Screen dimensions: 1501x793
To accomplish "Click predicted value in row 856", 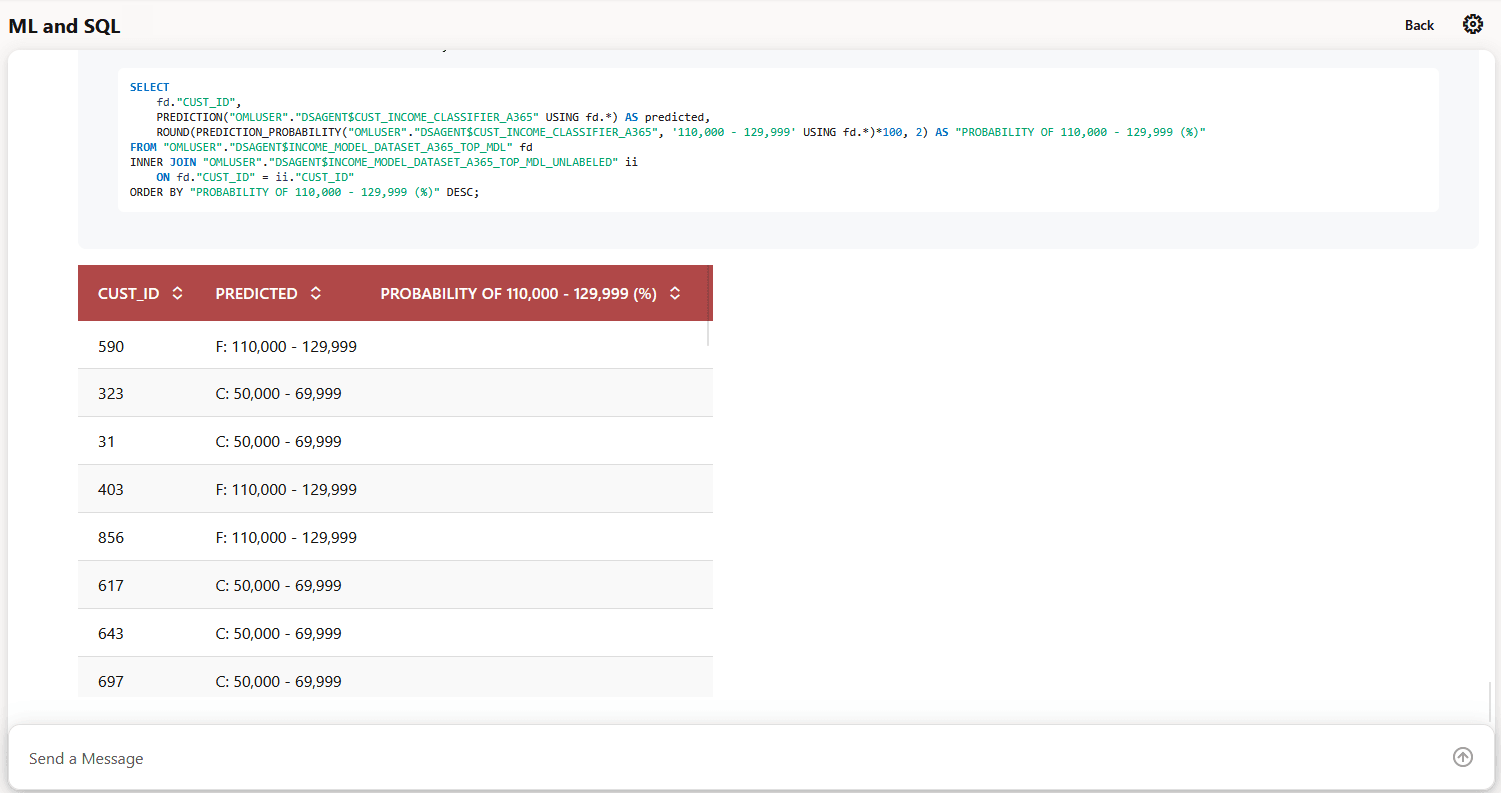I will click(286, 538).
